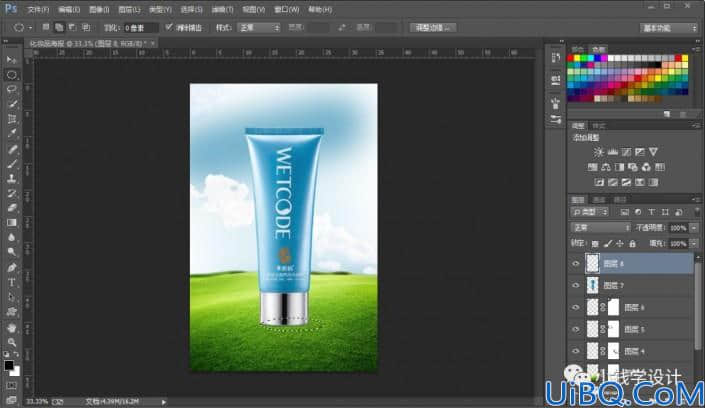Add a Brightness/Contrast adjustment

pyautogui.click(x=598, y=152)
